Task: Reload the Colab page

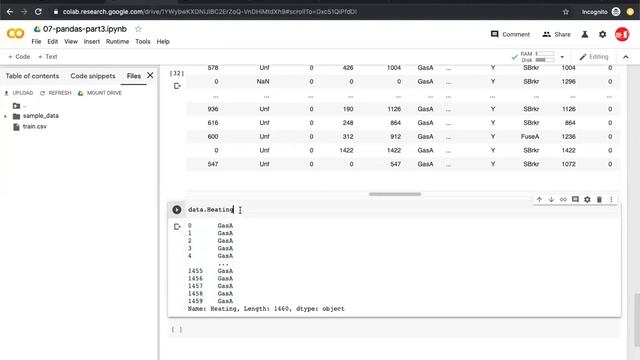Action: coord(38,12)
